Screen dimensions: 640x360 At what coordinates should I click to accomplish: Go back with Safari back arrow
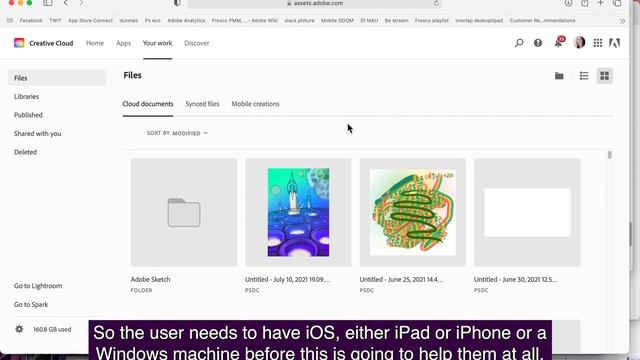[x=66, y=3]
